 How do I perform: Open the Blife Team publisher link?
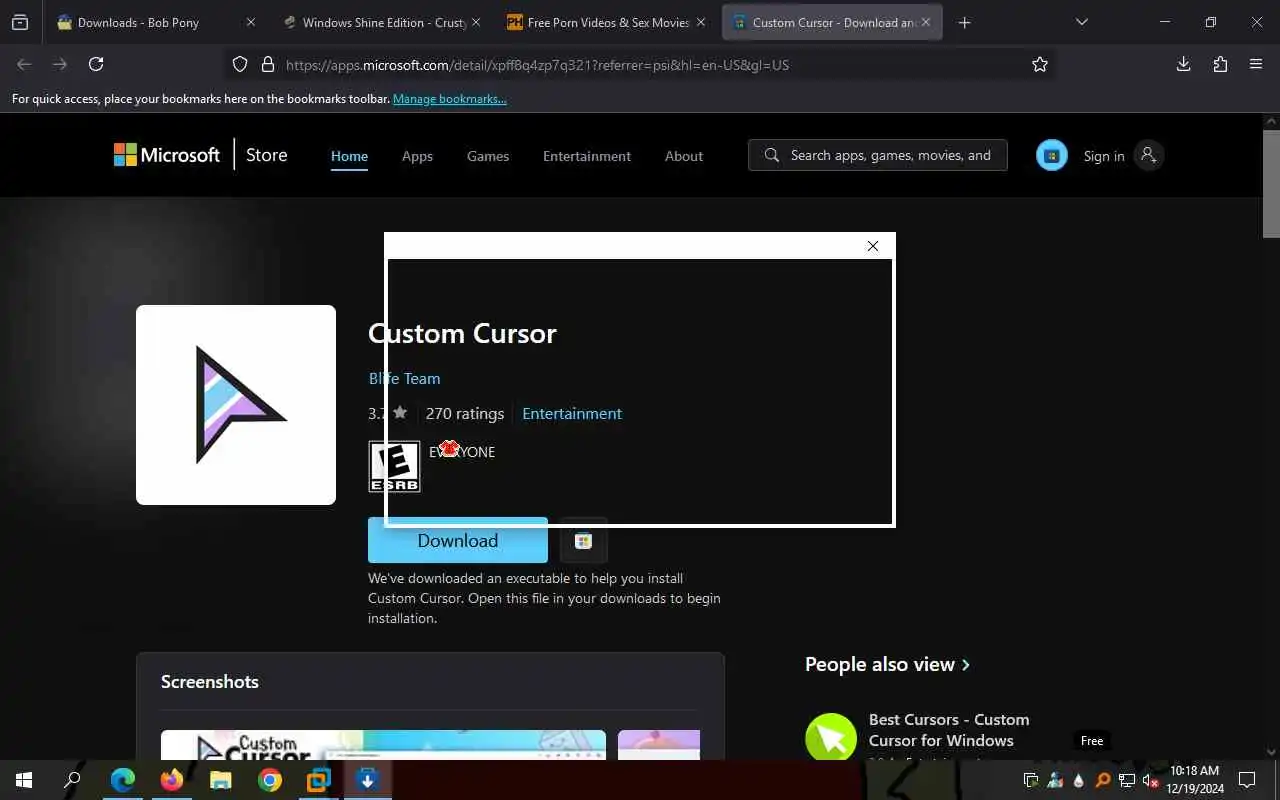click(404, 378)
